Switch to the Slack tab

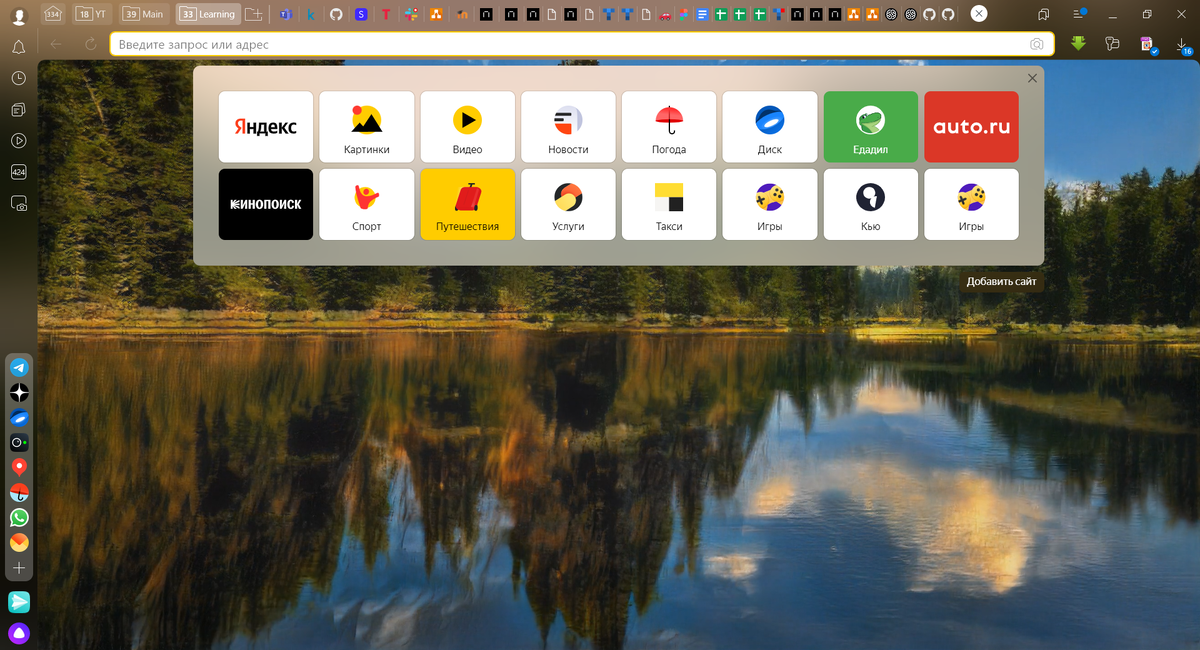[x=410, y=15]
